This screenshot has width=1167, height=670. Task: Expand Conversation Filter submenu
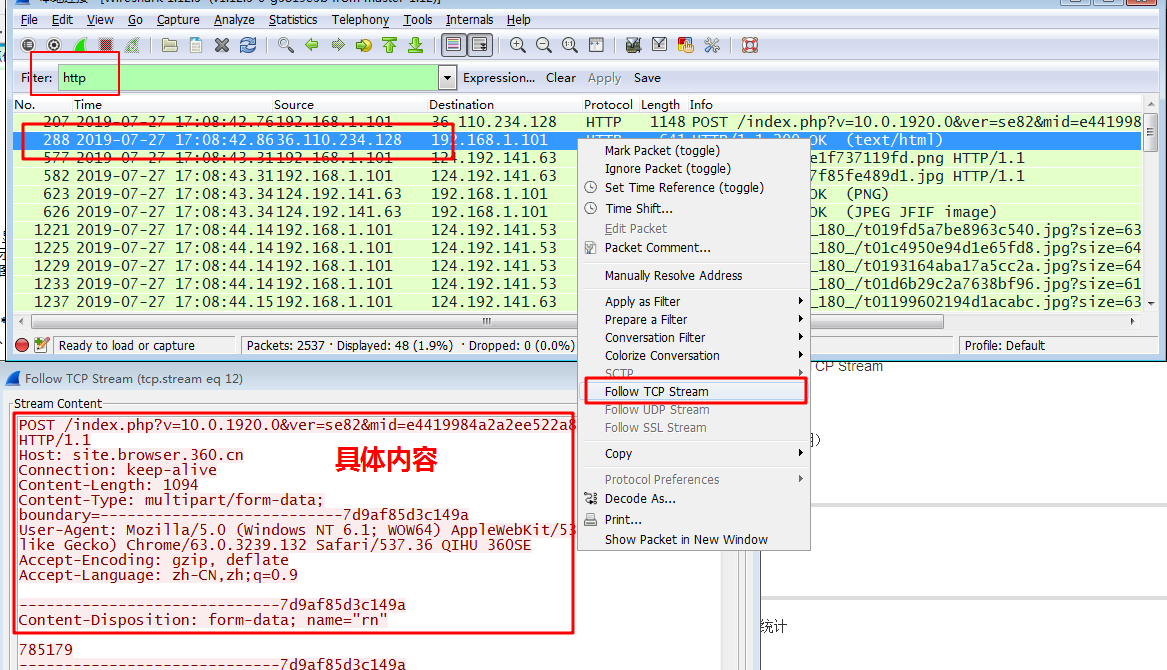[694, 338]
